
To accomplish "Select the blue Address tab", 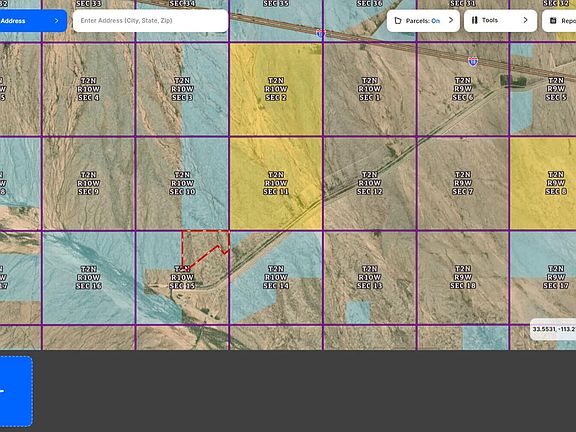I will (x=33, y=21).
